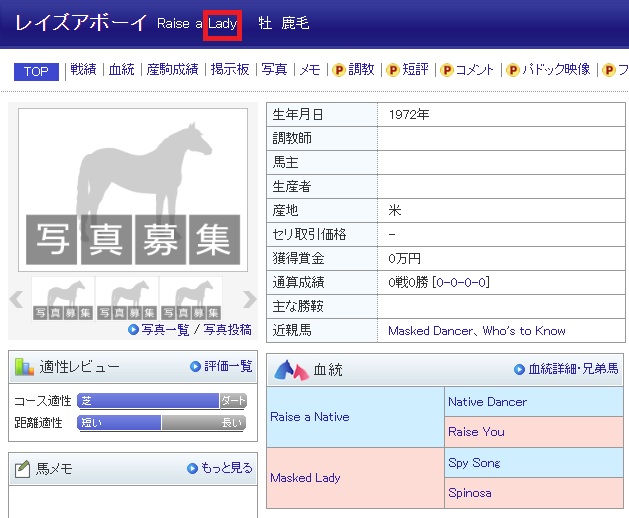This screenshot has height=518, width=629.
Task: Click the horse heads icon beside 血統 heading
Action: click(x=291, y=370)
